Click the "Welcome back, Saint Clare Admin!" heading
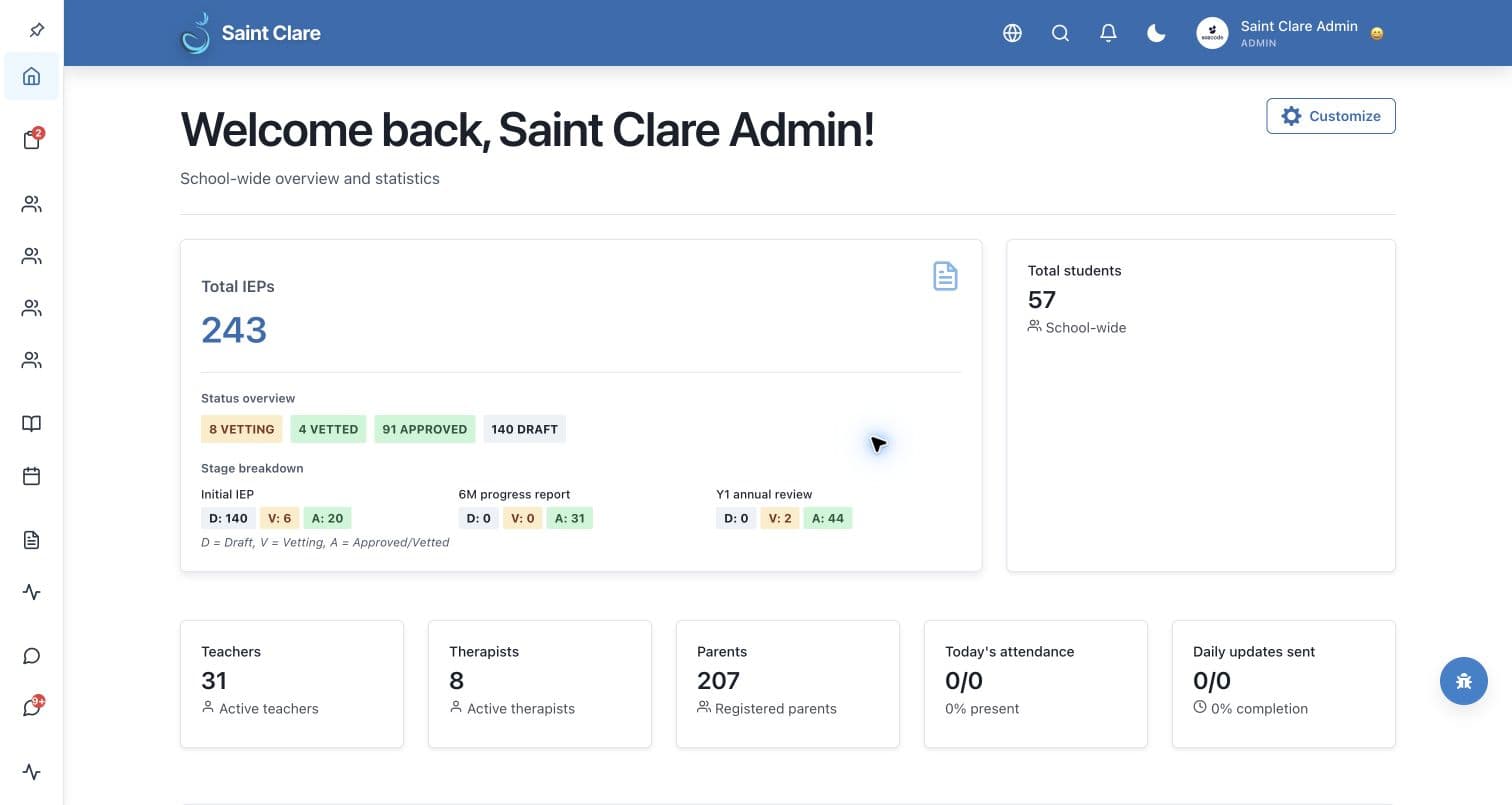 (x=527, y=130)
